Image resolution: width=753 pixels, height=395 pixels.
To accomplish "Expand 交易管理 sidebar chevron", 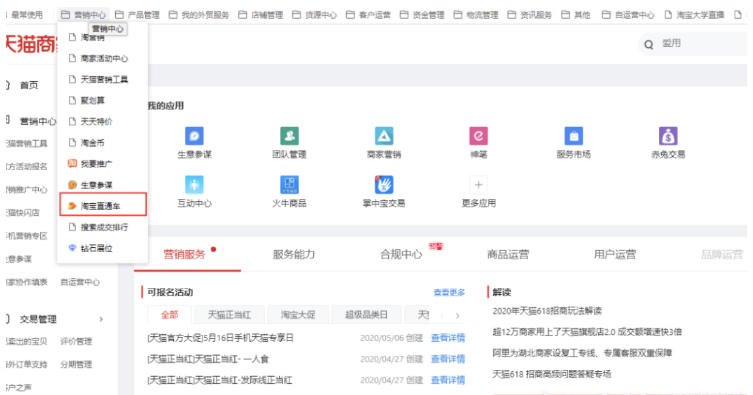I will click(x=101, y=319).
